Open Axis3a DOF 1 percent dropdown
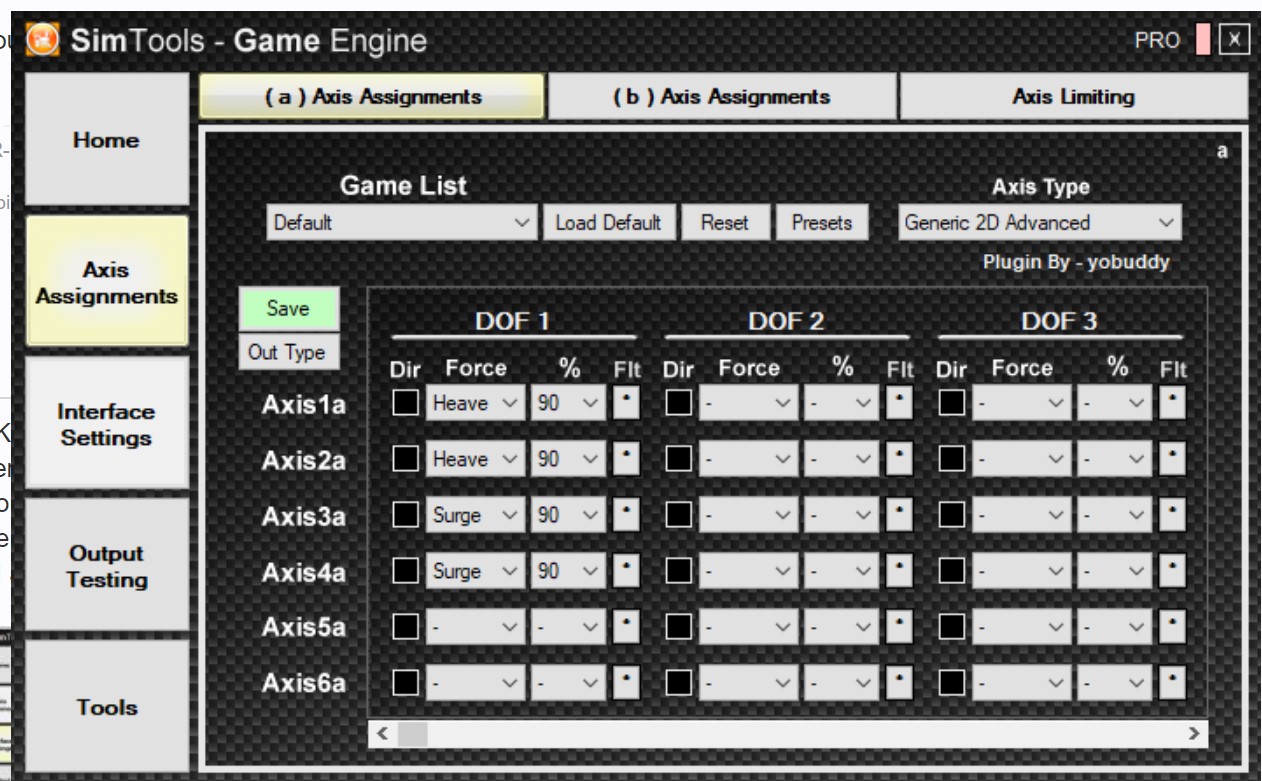Image resolution: width=1262 pixels, height=781 pixels. coord(568,515)
